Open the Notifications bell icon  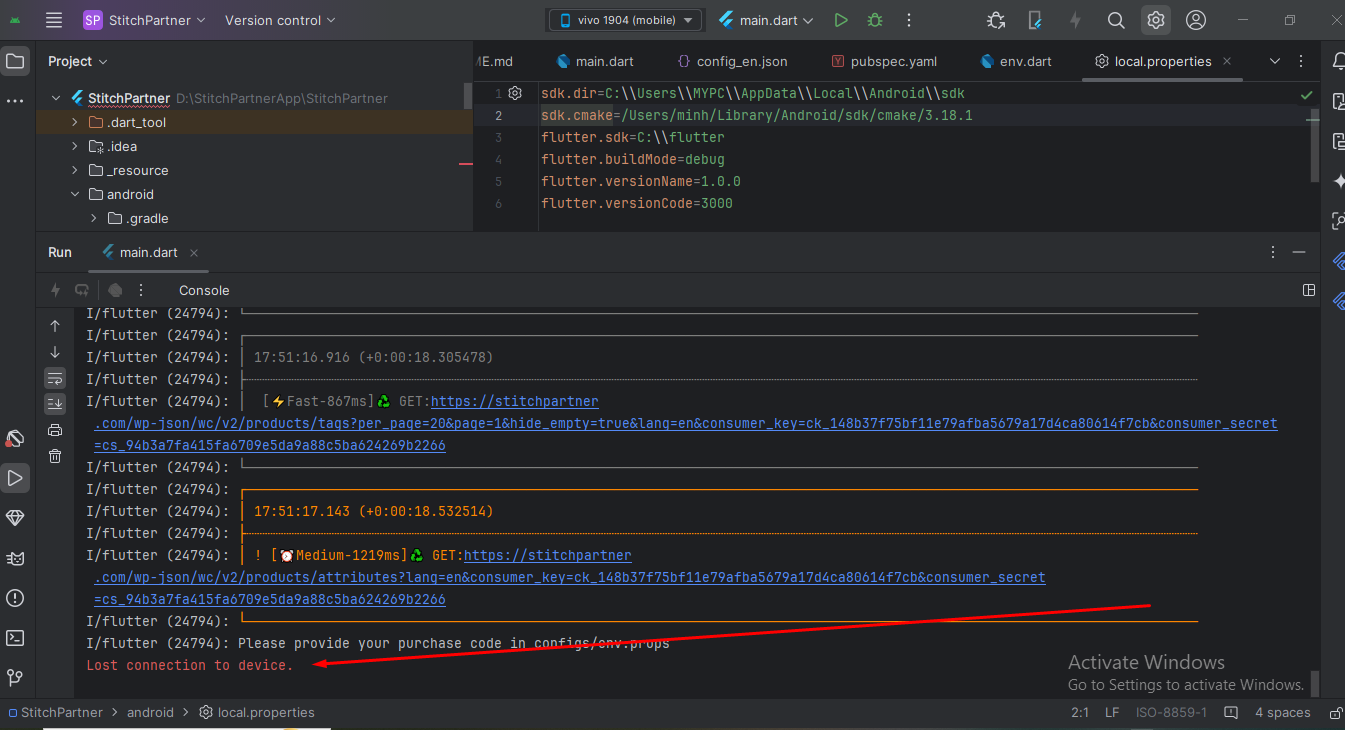click(x=1338, y=61)
